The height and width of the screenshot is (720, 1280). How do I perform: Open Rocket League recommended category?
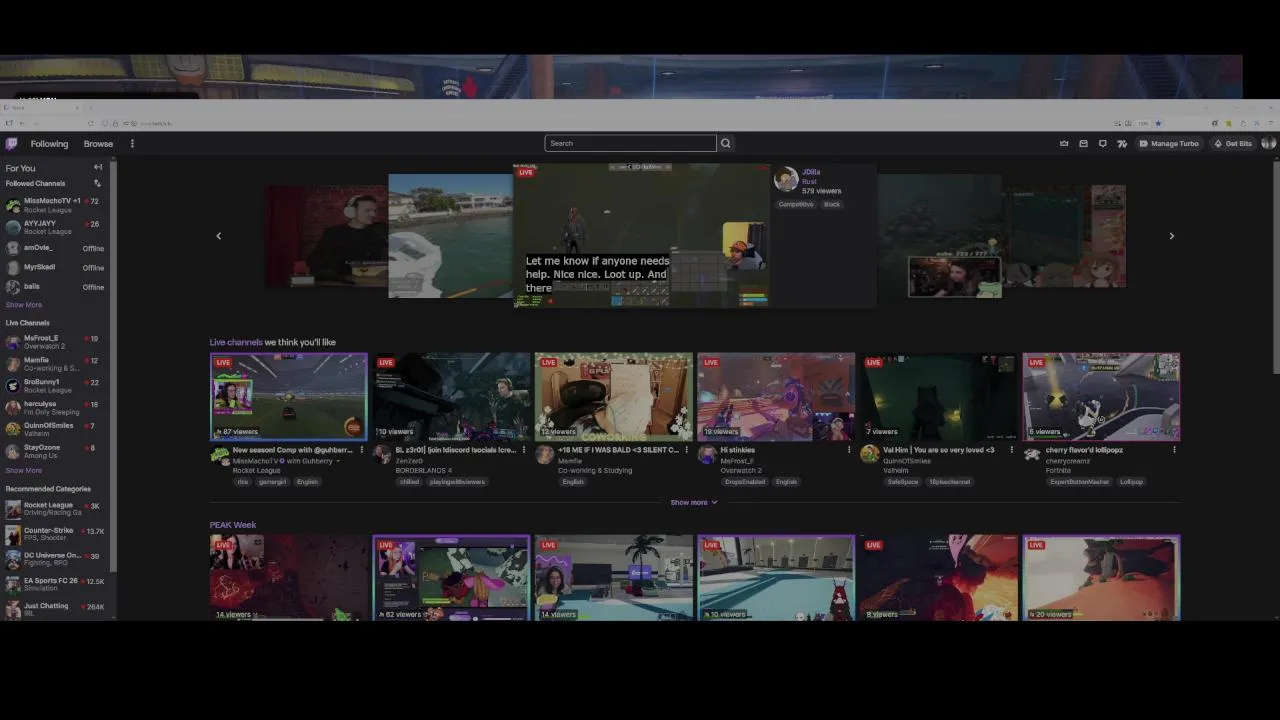[x=56, y=509]
